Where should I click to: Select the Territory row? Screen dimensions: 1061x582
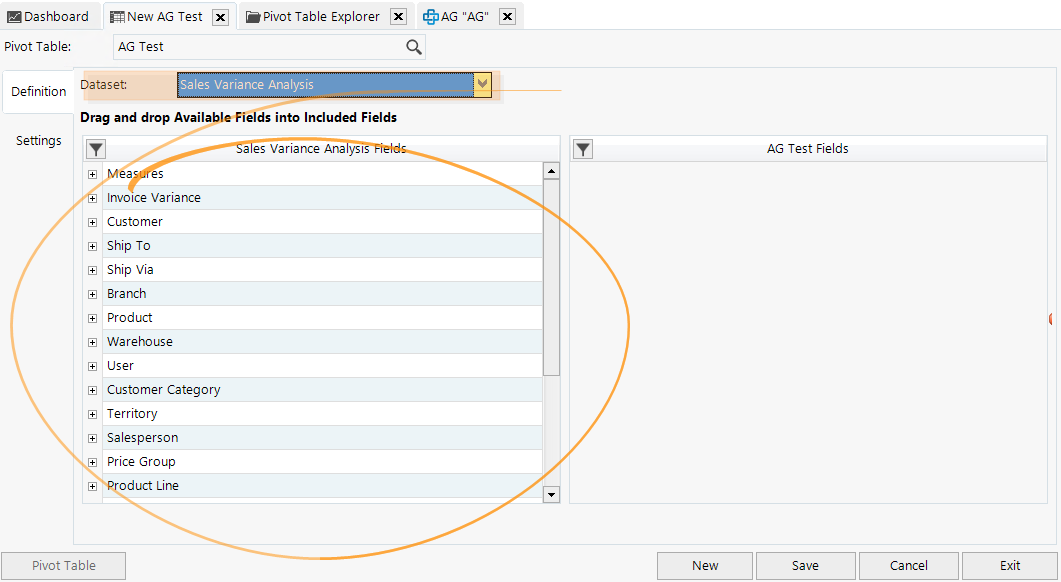tap(322, 414)
